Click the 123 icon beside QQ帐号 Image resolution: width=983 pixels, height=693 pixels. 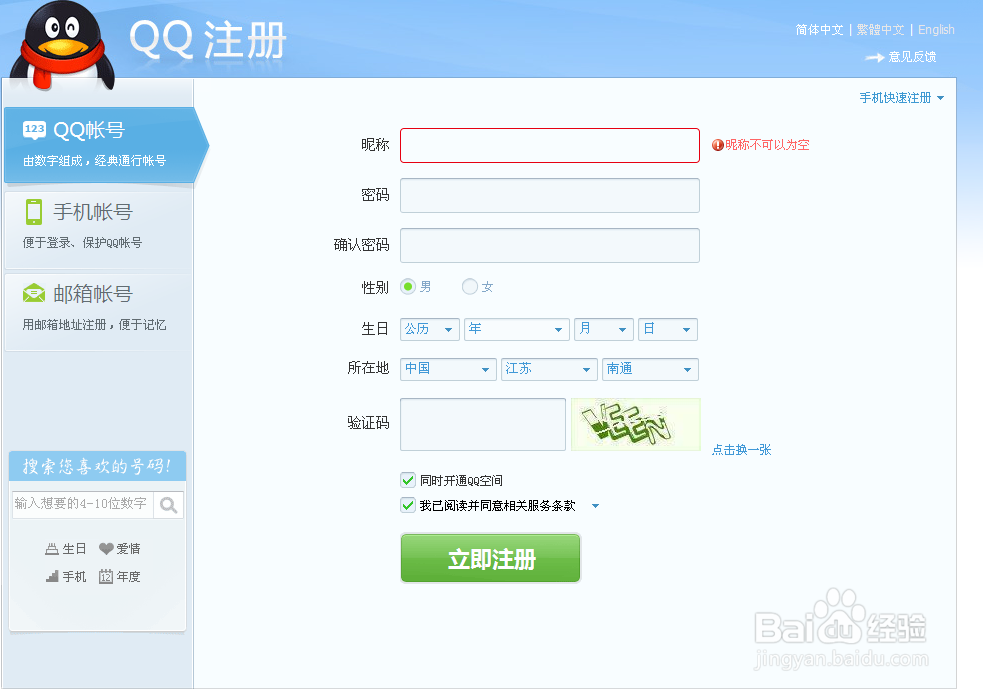click(x=34, y=130)
